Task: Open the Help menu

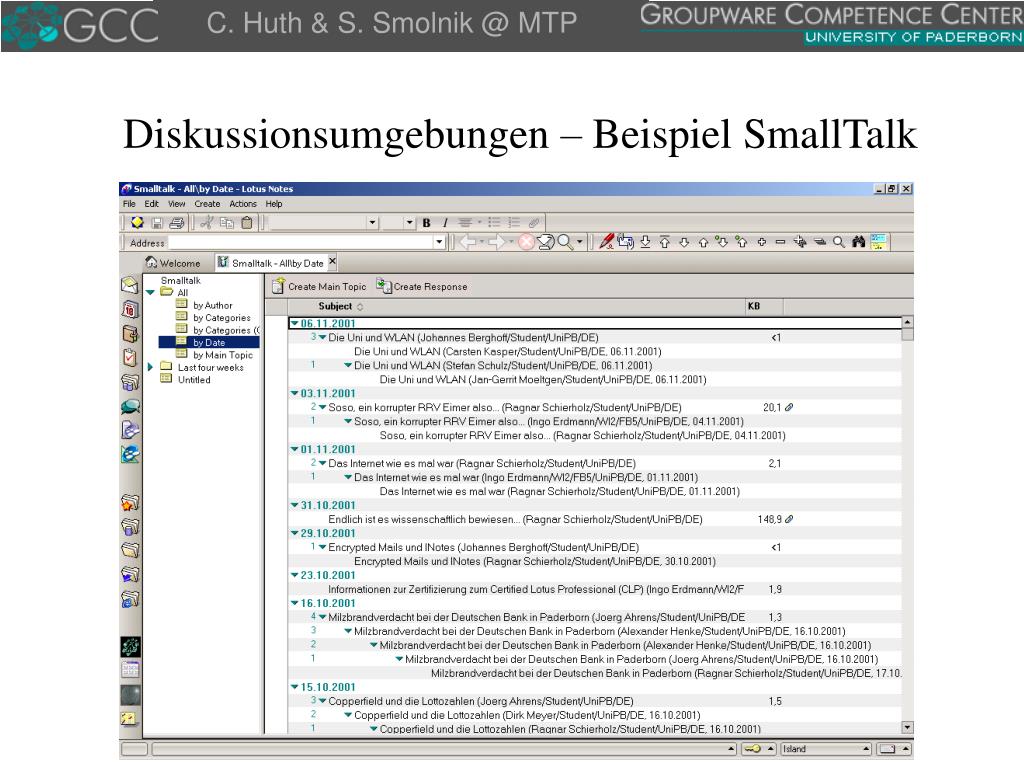Action: pyautogui.click(x=274, y=204)
